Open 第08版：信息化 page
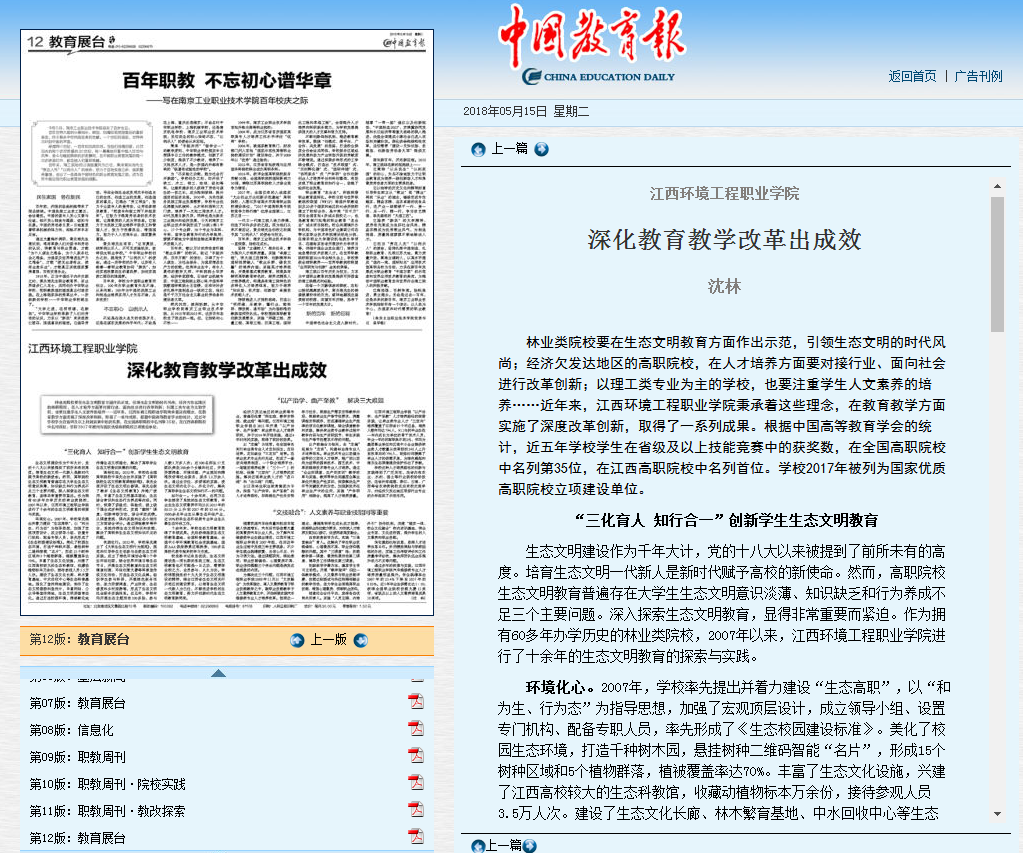1023x853 pixels. coord(72,730)
